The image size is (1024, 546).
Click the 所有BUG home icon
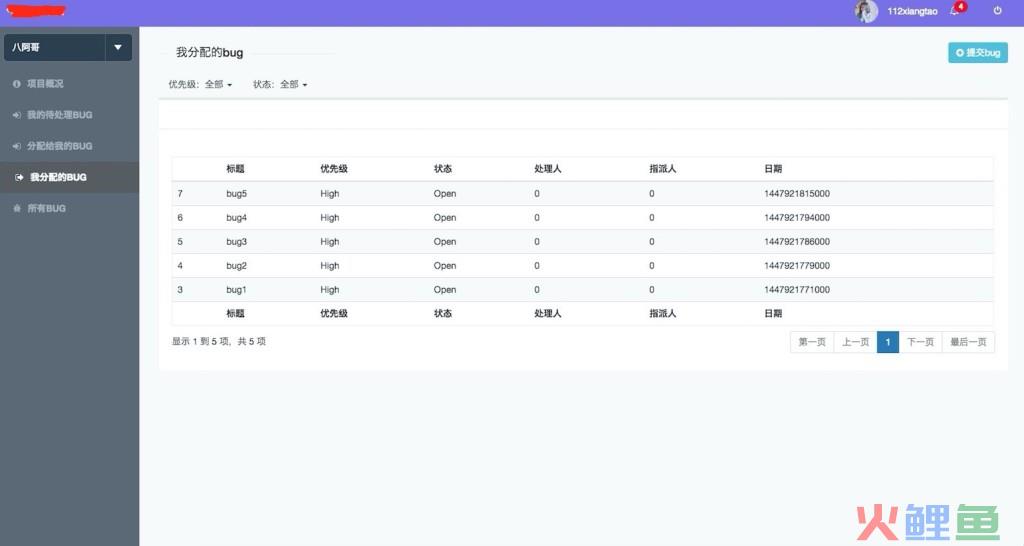tap(17, 208)
